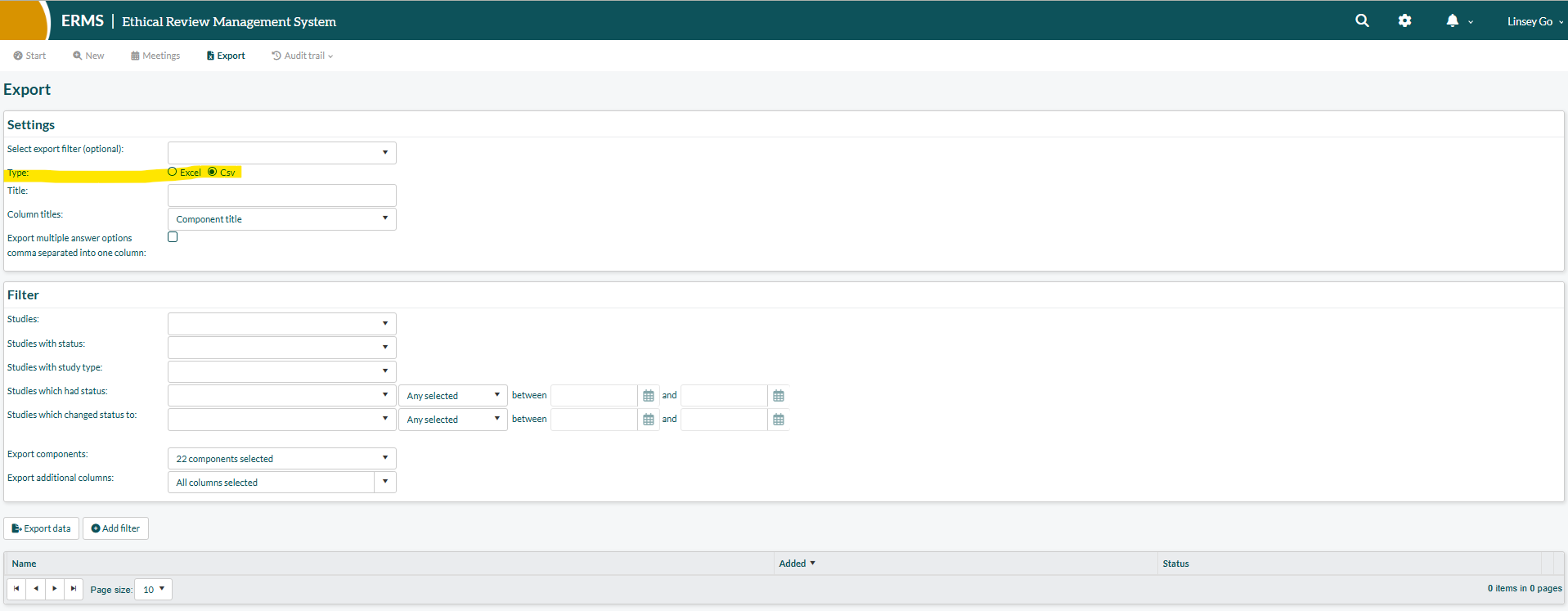Open calendar picker after first 'changed status to' between field

649,420
